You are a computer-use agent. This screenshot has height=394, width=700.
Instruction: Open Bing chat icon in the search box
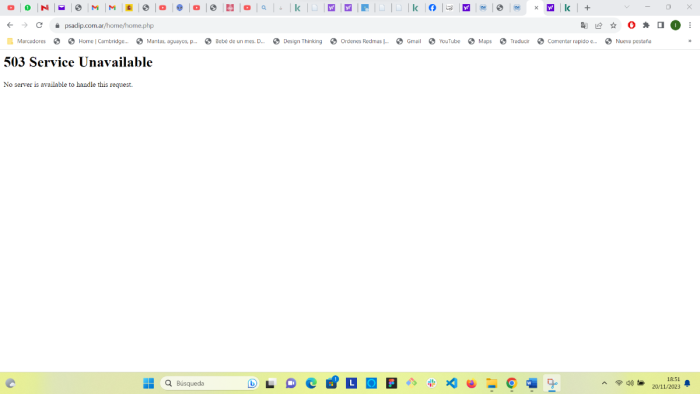(x=252, y=383)
